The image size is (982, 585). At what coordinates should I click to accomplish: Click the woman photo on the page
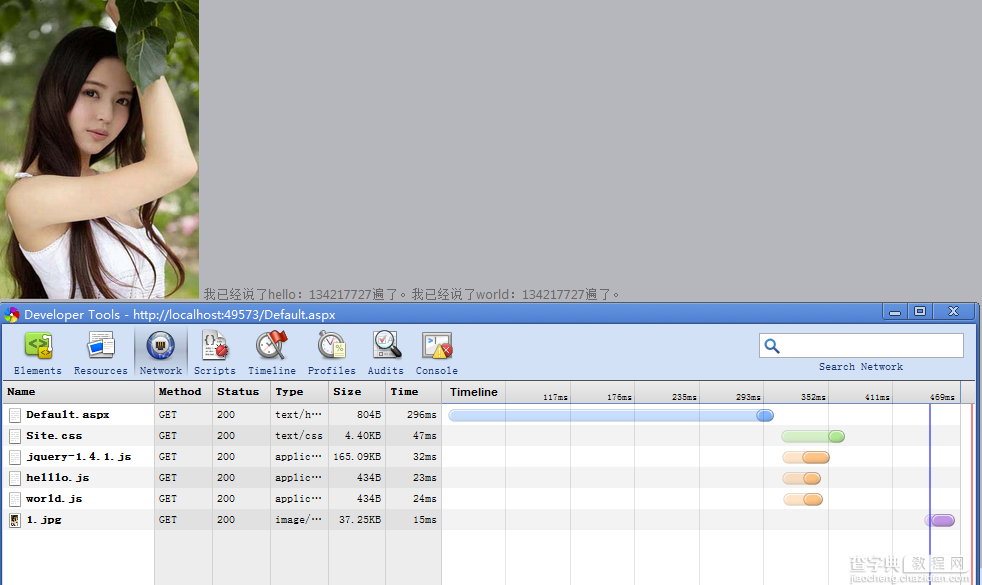100,149
